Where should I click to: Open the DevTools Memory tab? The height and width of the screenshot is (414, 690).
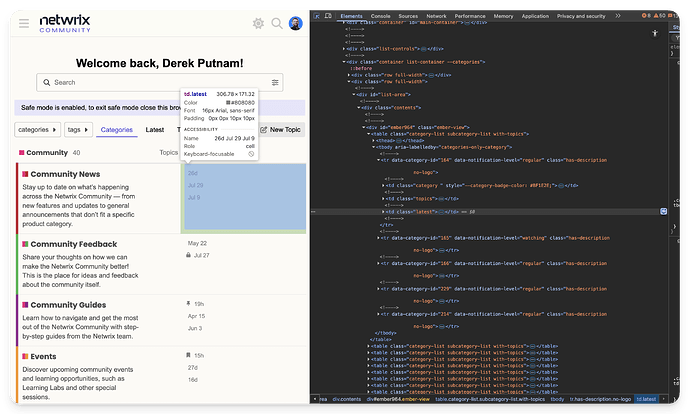coord(503,16)
